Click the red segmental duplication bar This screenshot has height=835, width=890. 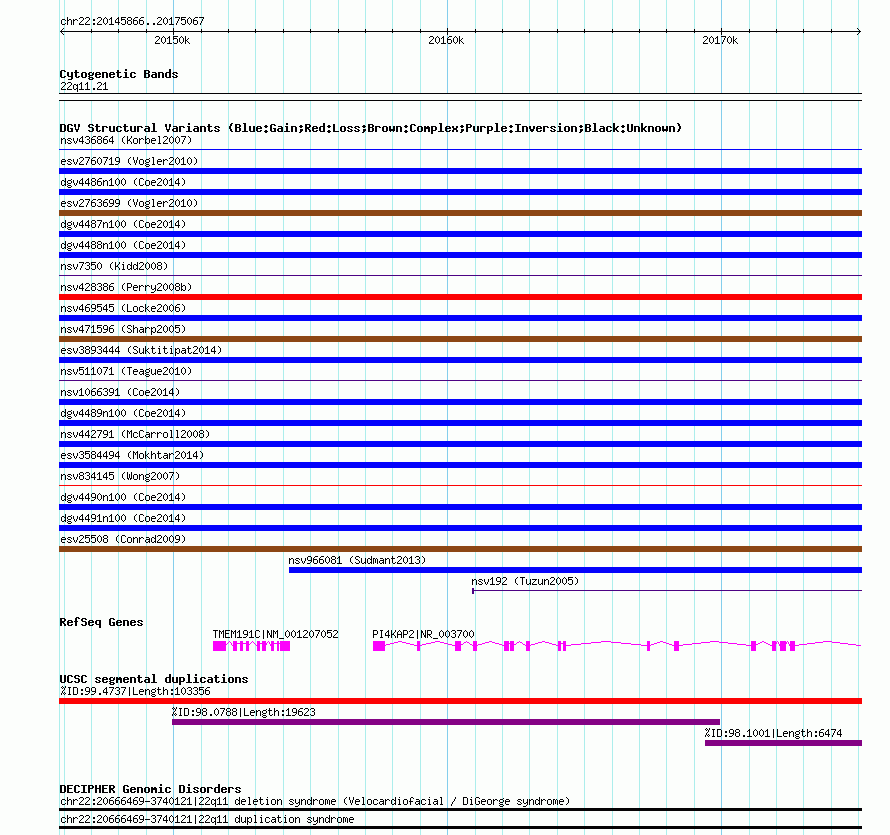[460, 701]
